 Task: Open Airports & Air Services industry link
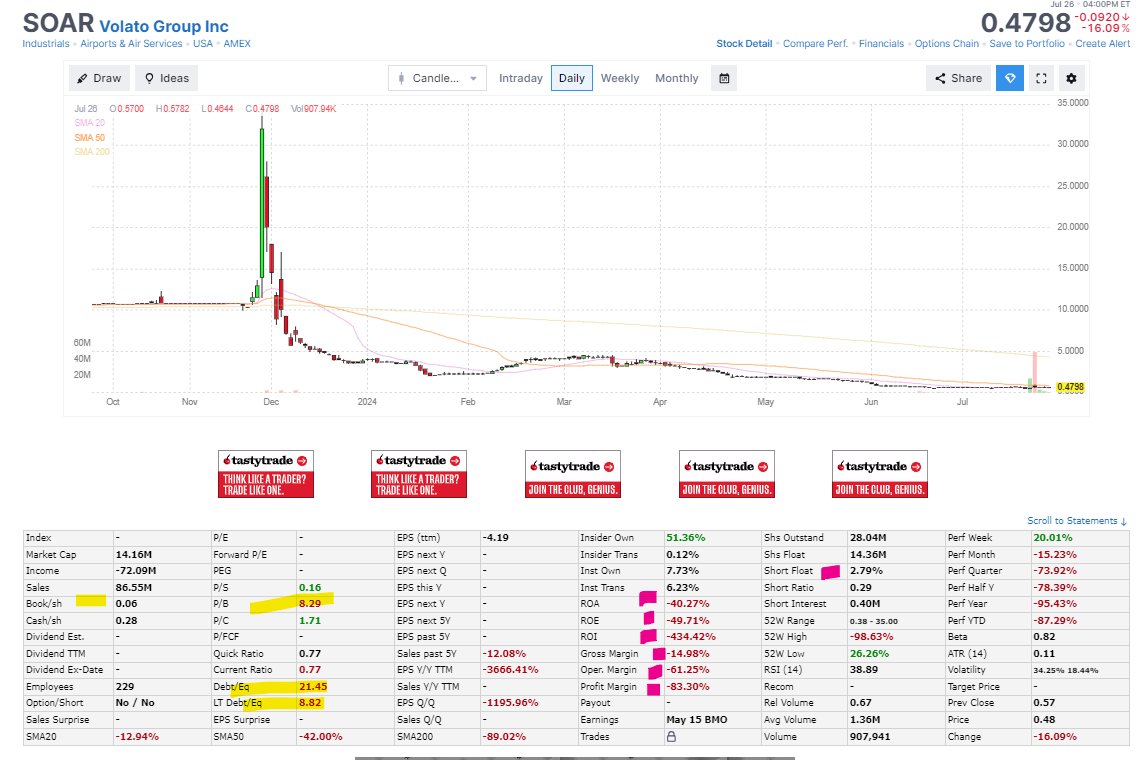[x=131, y=44]
